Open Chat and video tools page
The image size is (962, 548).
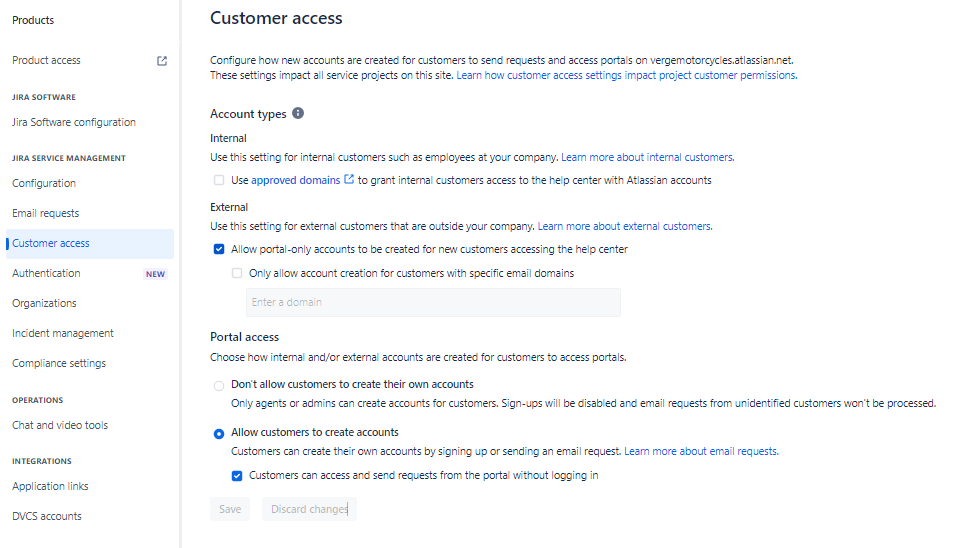point(60,425)
